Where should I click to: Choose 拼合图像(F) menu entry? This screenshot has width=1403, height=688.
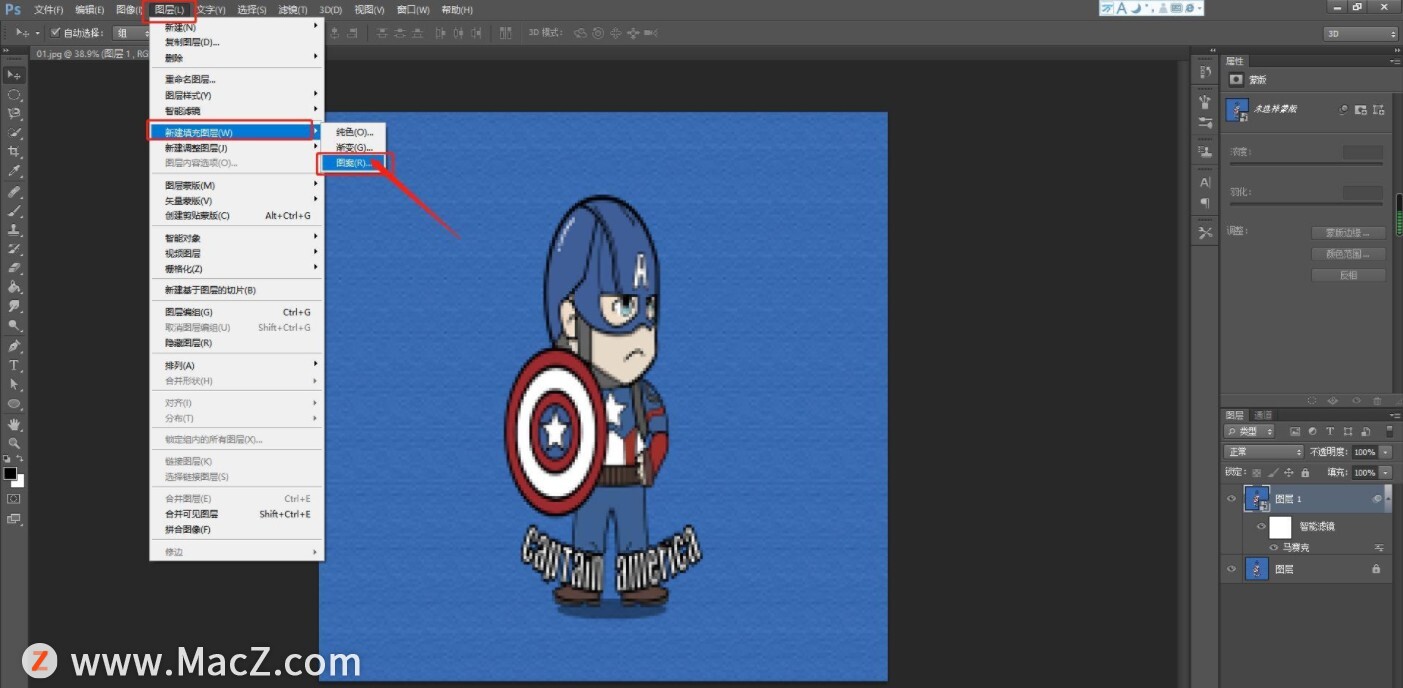click(237, 529)
